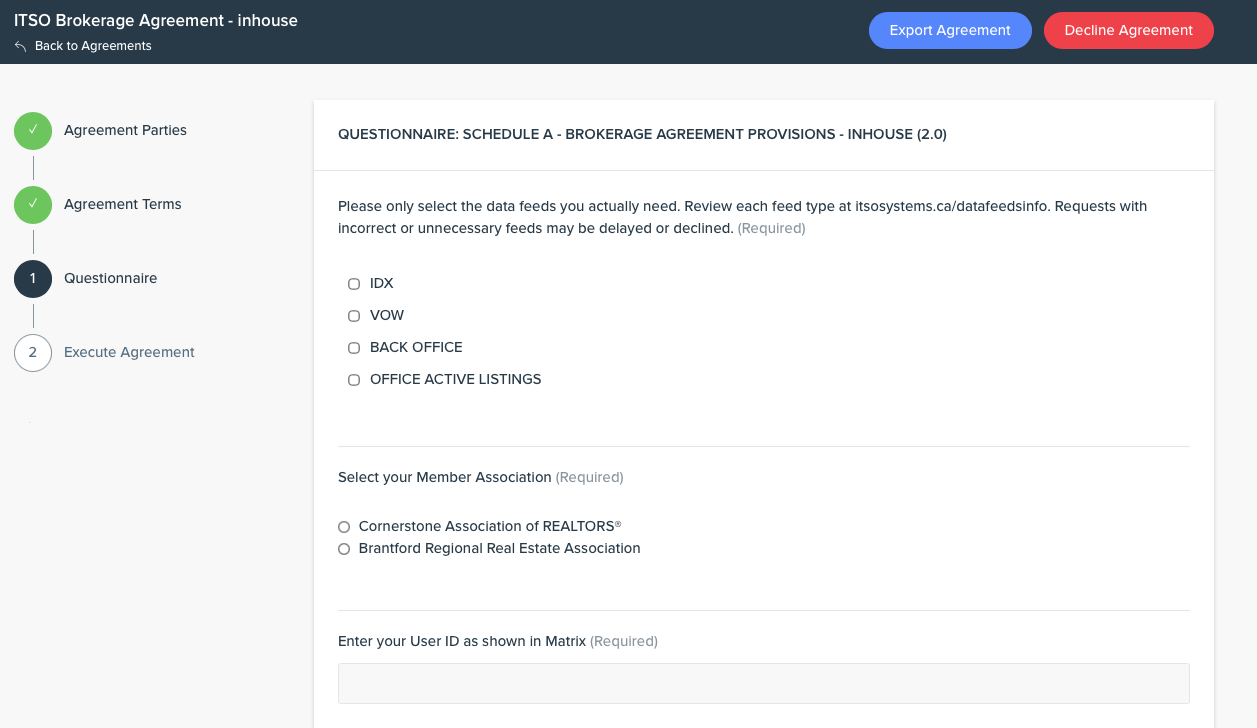Select Brantford Regional Real Estate Association
Viewport: 1257px width, 728px height.
[x=344, y=549]
